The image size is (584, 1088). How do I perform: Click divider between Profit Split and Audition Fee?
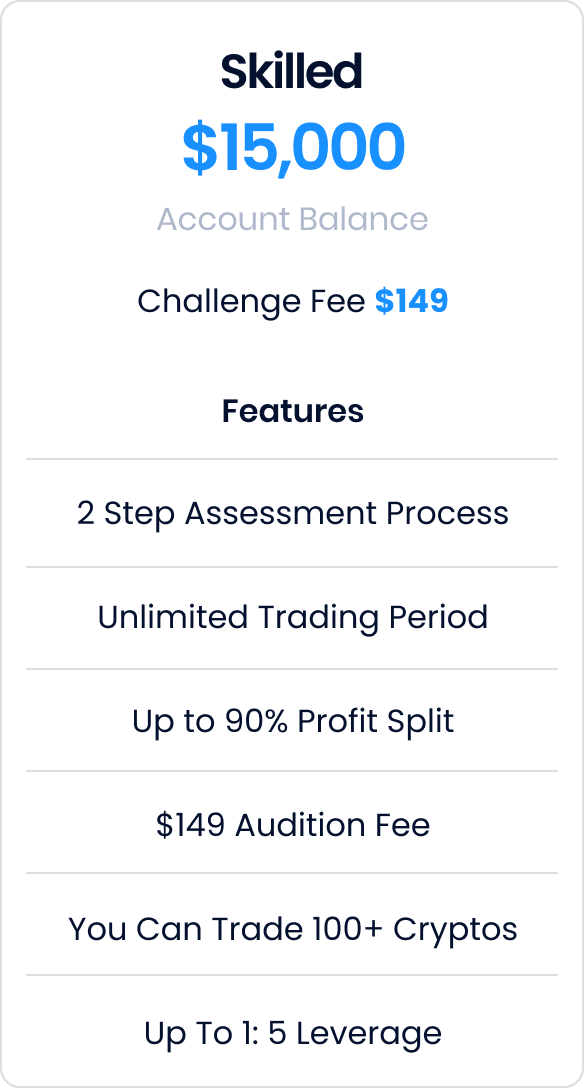tap(292, 771)
